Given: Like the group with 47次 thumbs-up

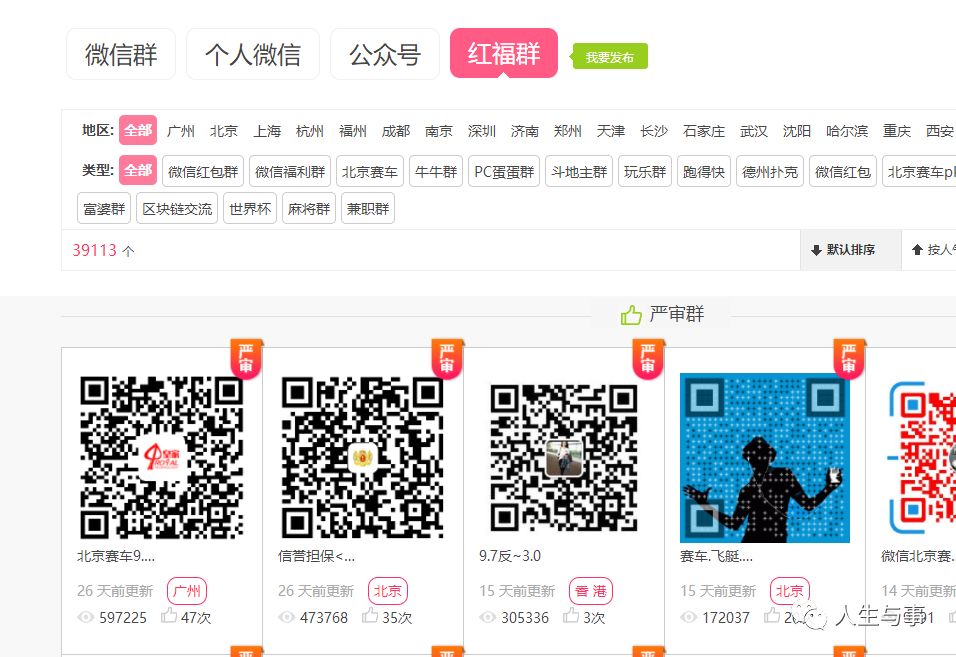Looking at the screenshot, I should pos(169,616).
